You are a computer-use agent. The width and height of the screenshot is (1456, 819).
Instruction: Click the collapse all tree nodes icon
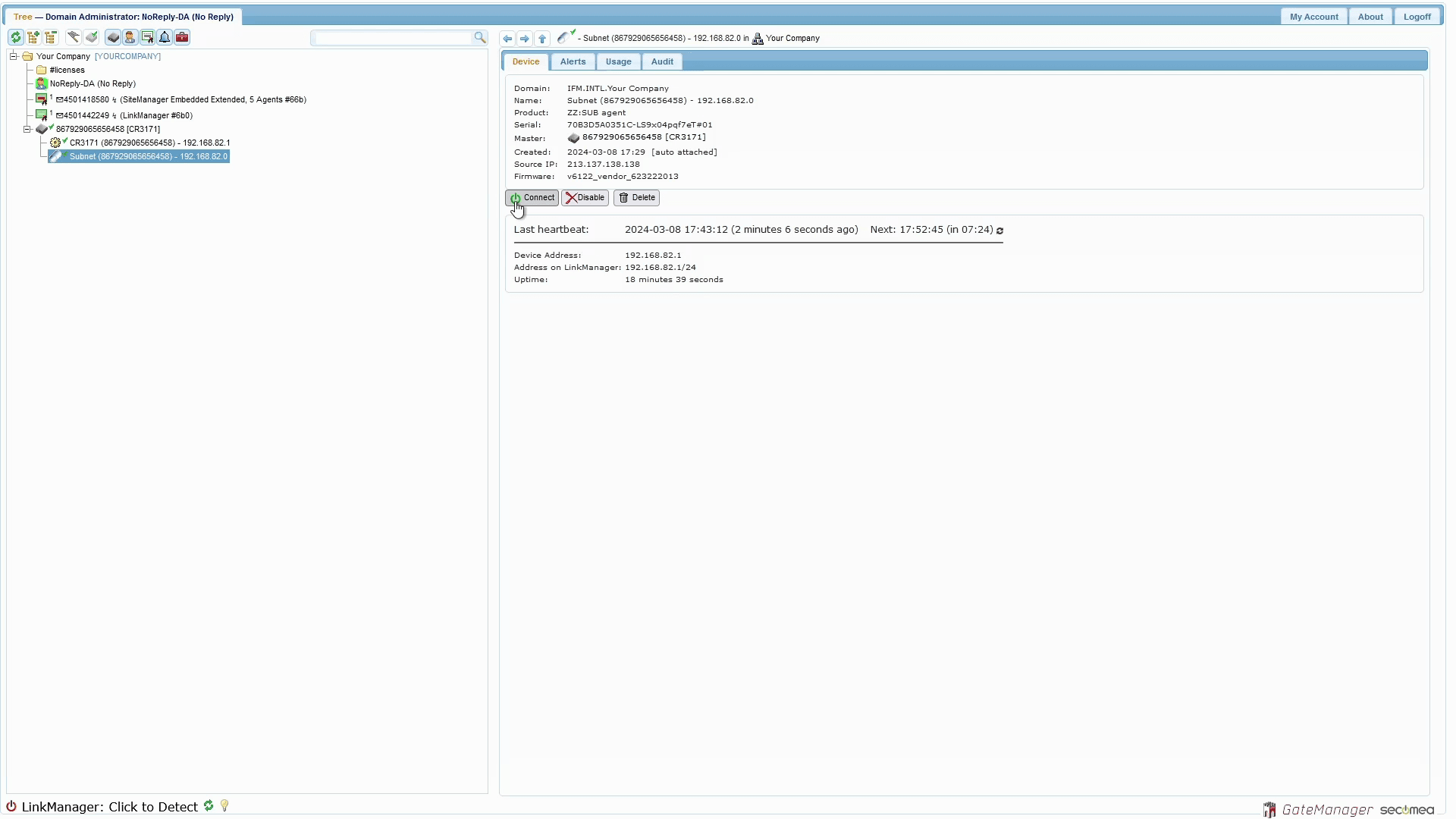click(51, 37)
